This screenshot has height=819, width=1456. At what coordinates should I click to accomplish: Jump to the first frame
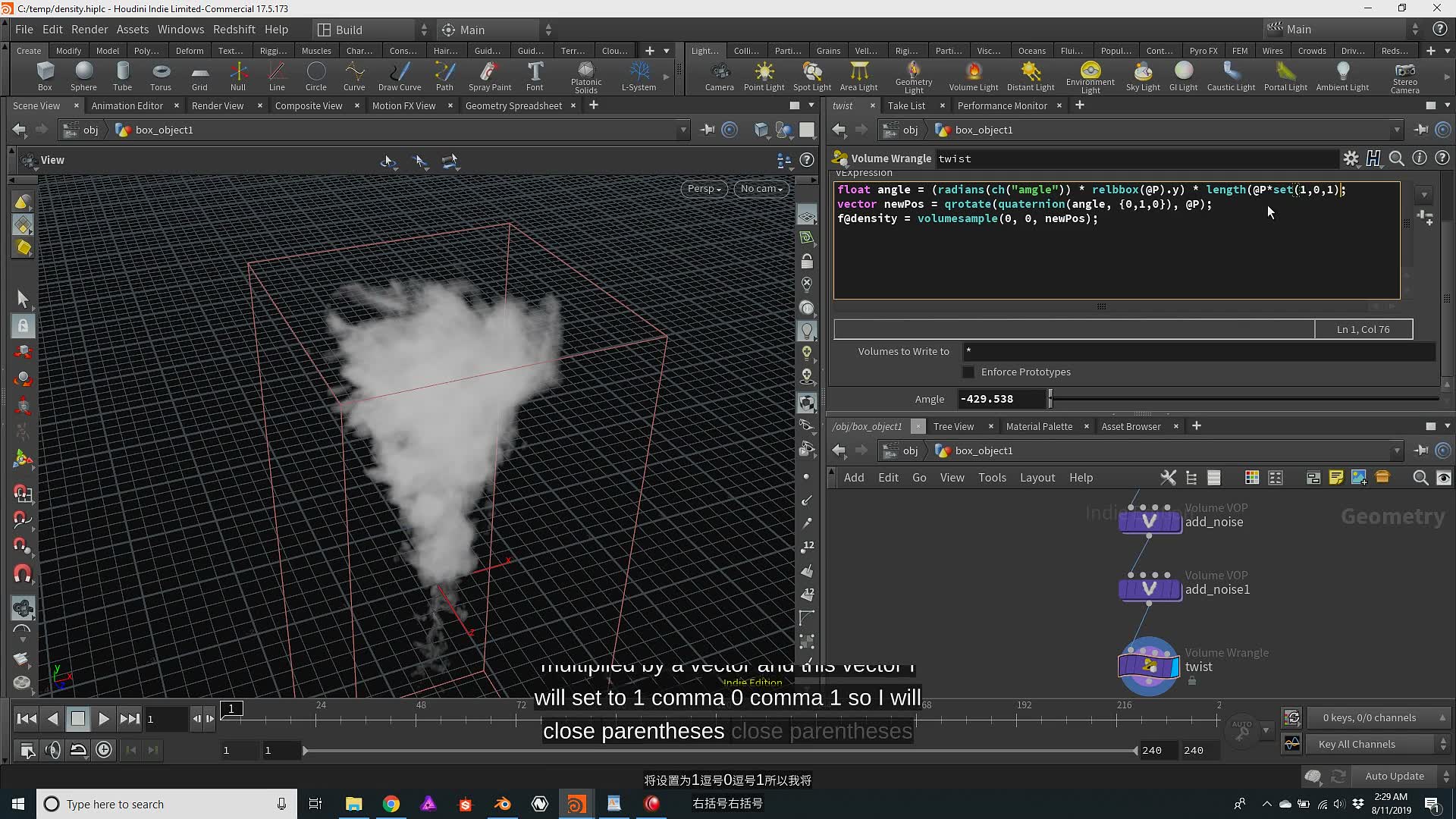[27, 718]
